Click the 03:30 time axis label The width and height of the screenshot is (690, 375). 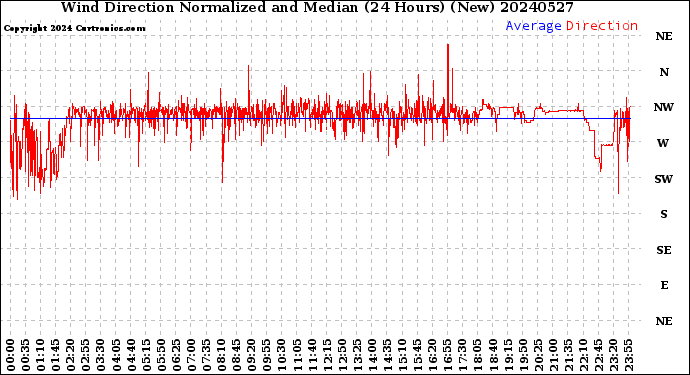(101, 355)
